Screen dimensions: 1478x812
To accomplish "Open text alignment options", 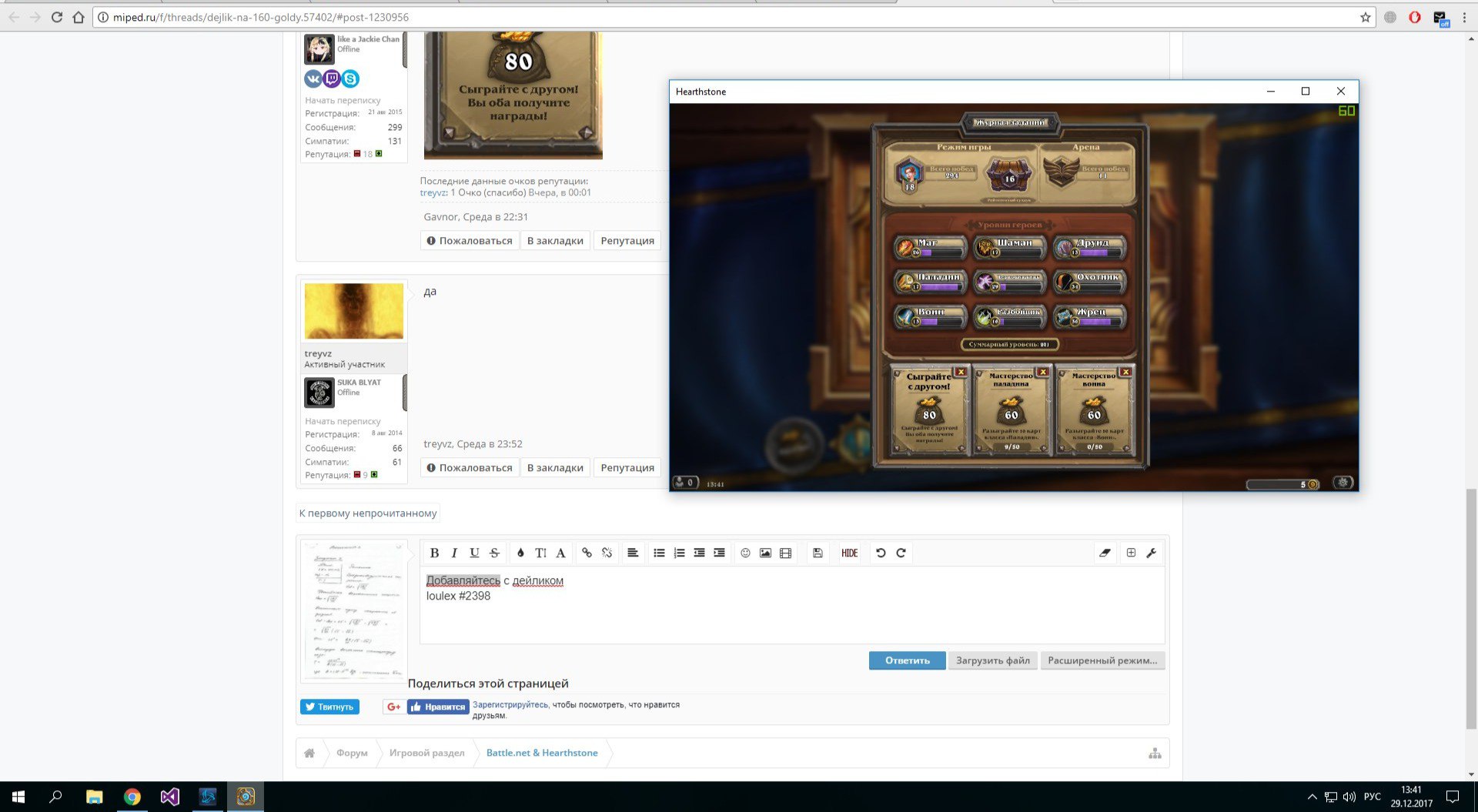I will pyautogui.click(x=633, y=553).
